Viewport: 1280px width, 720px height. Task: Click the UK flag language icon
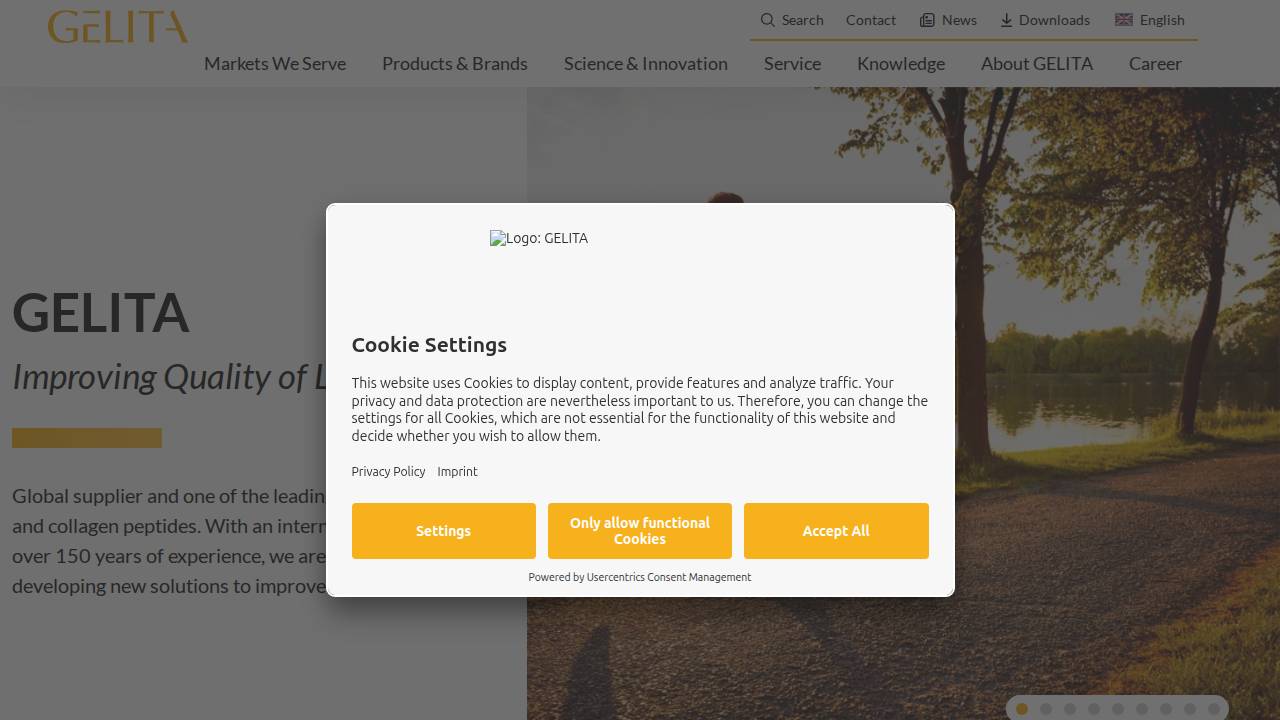tap(1124, 20)
